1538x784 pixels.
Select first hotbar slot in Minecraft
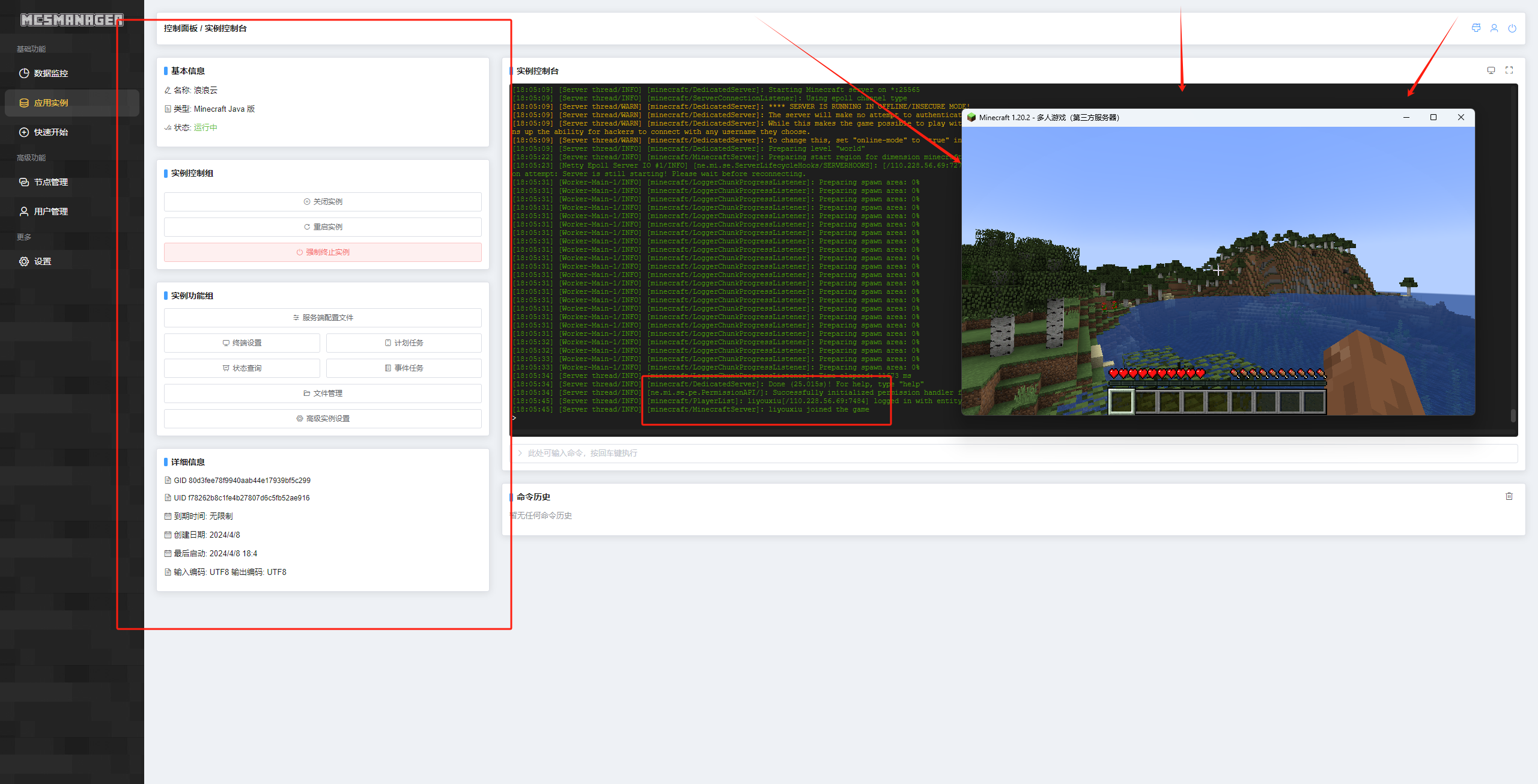1121,402
